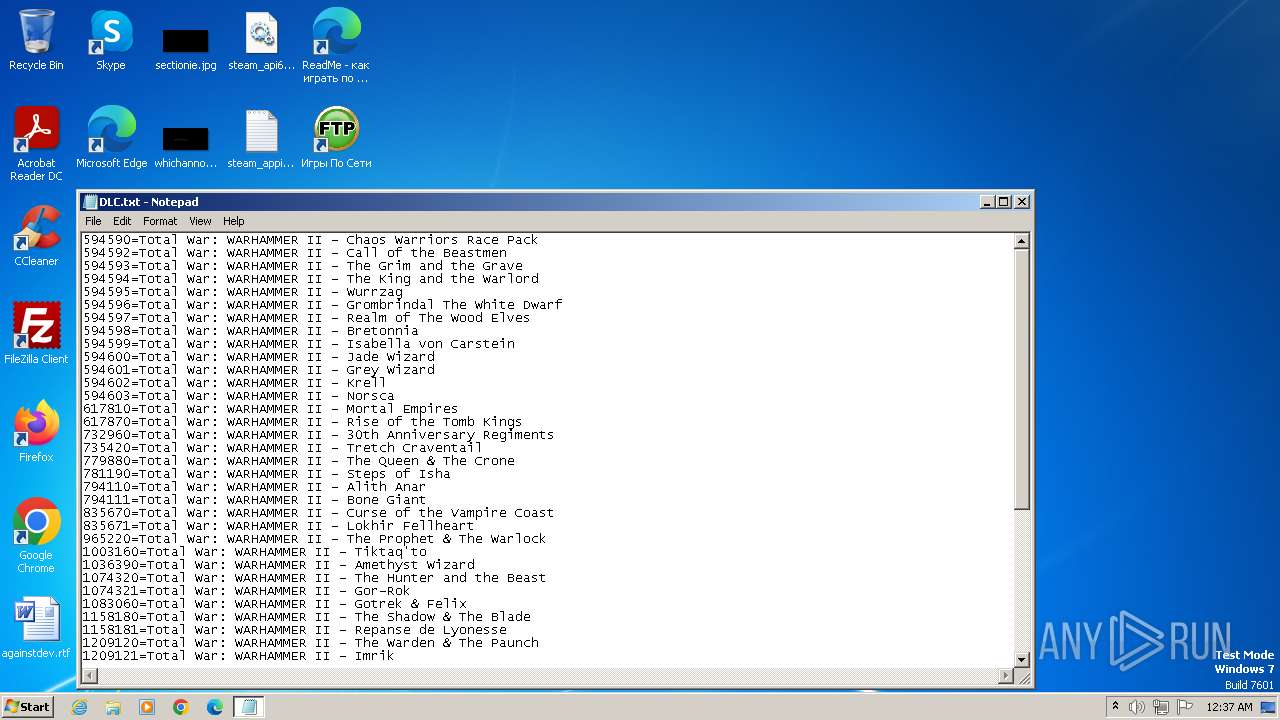Launch Acrobat Reader DC
The height and width of the screenshot is (720, 1280).
click(36, 144)
